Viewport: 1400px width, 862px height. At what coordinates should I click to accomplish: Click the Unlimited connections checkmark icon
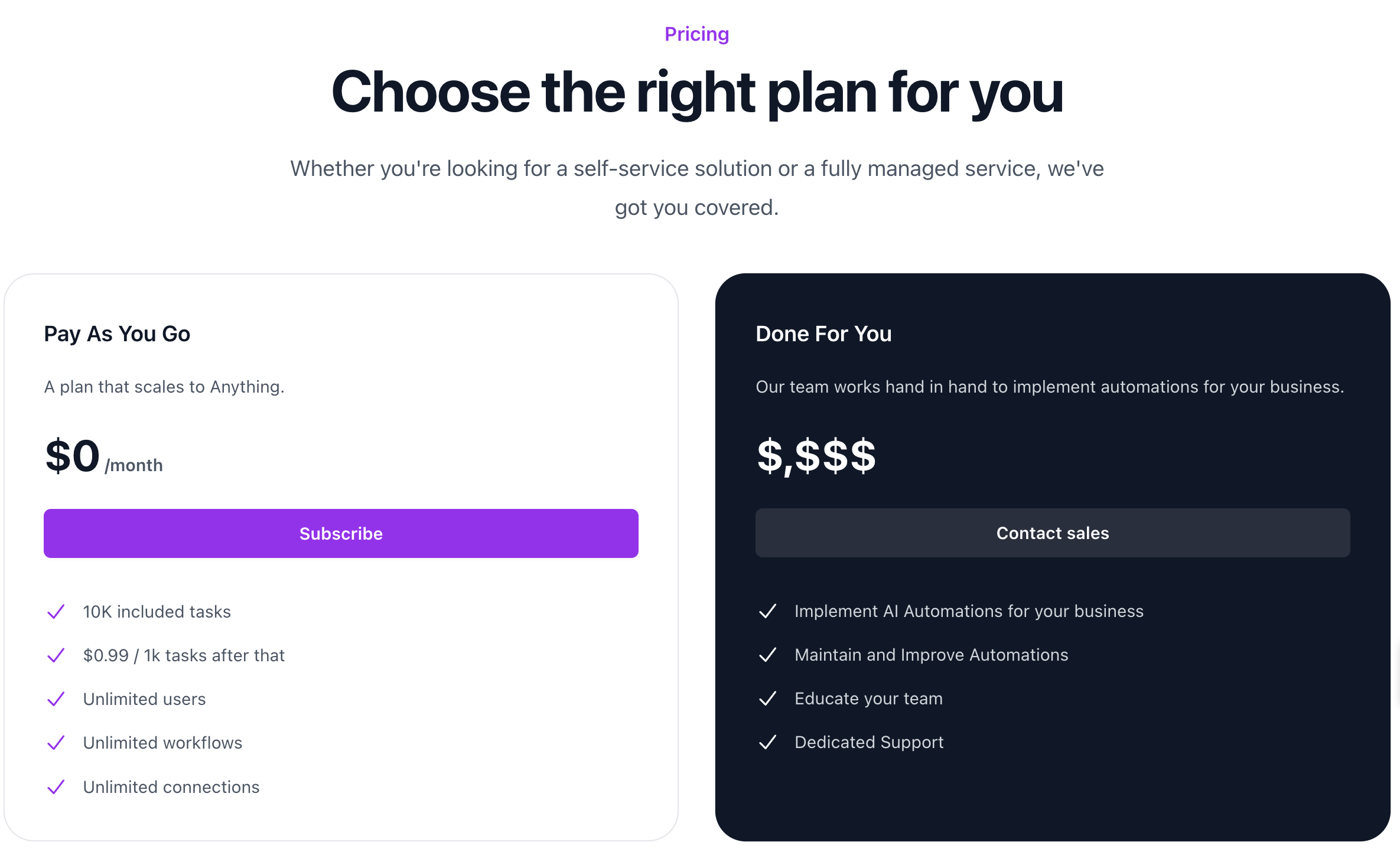tap(56, 787)
